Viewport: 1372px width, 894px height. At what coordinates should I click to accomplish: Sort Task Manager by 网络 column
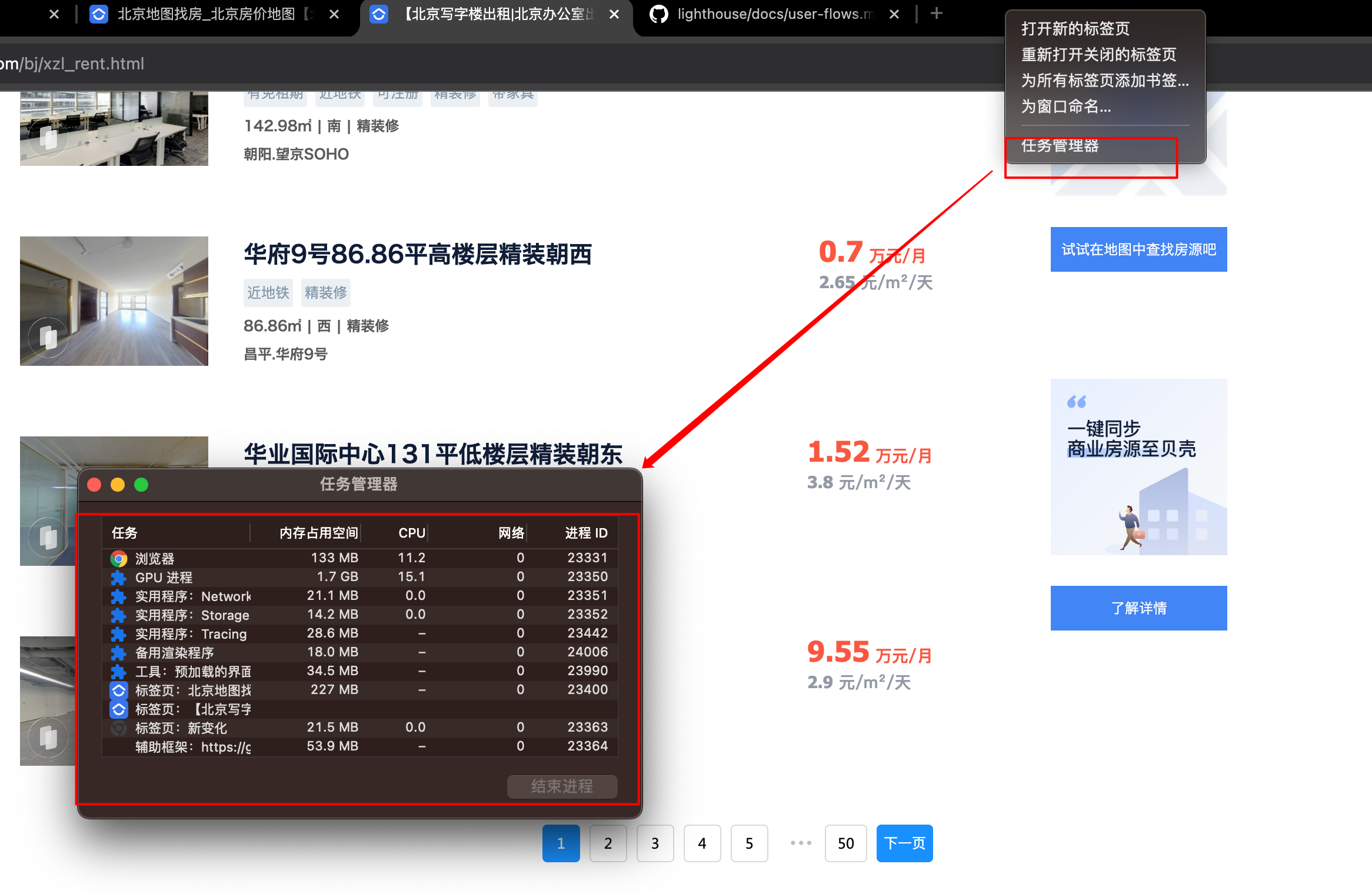pyautogui.click(x=478, y=533)
